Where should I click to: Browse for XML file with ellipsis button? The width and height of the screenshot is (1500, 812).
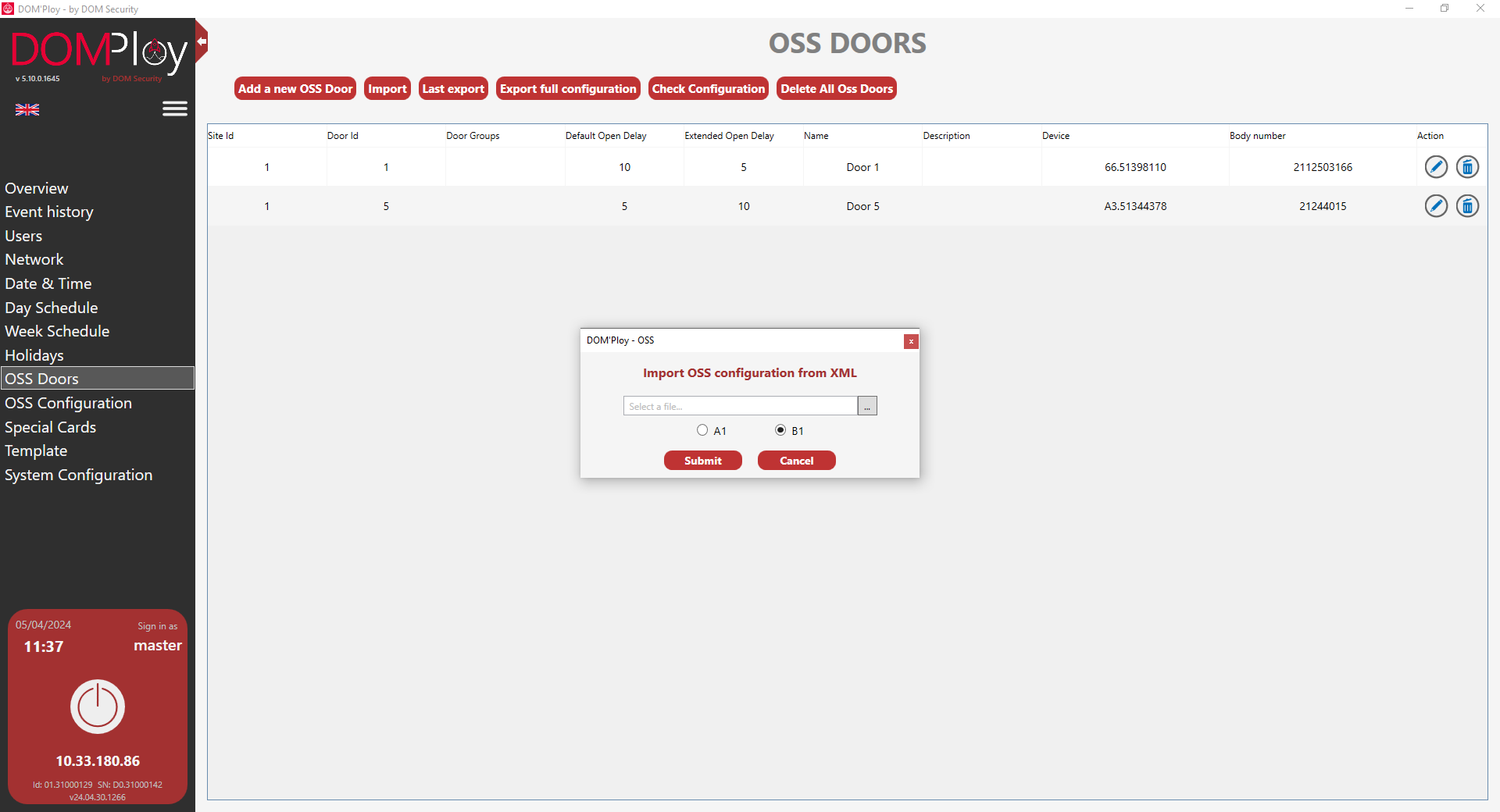point(867,406)
